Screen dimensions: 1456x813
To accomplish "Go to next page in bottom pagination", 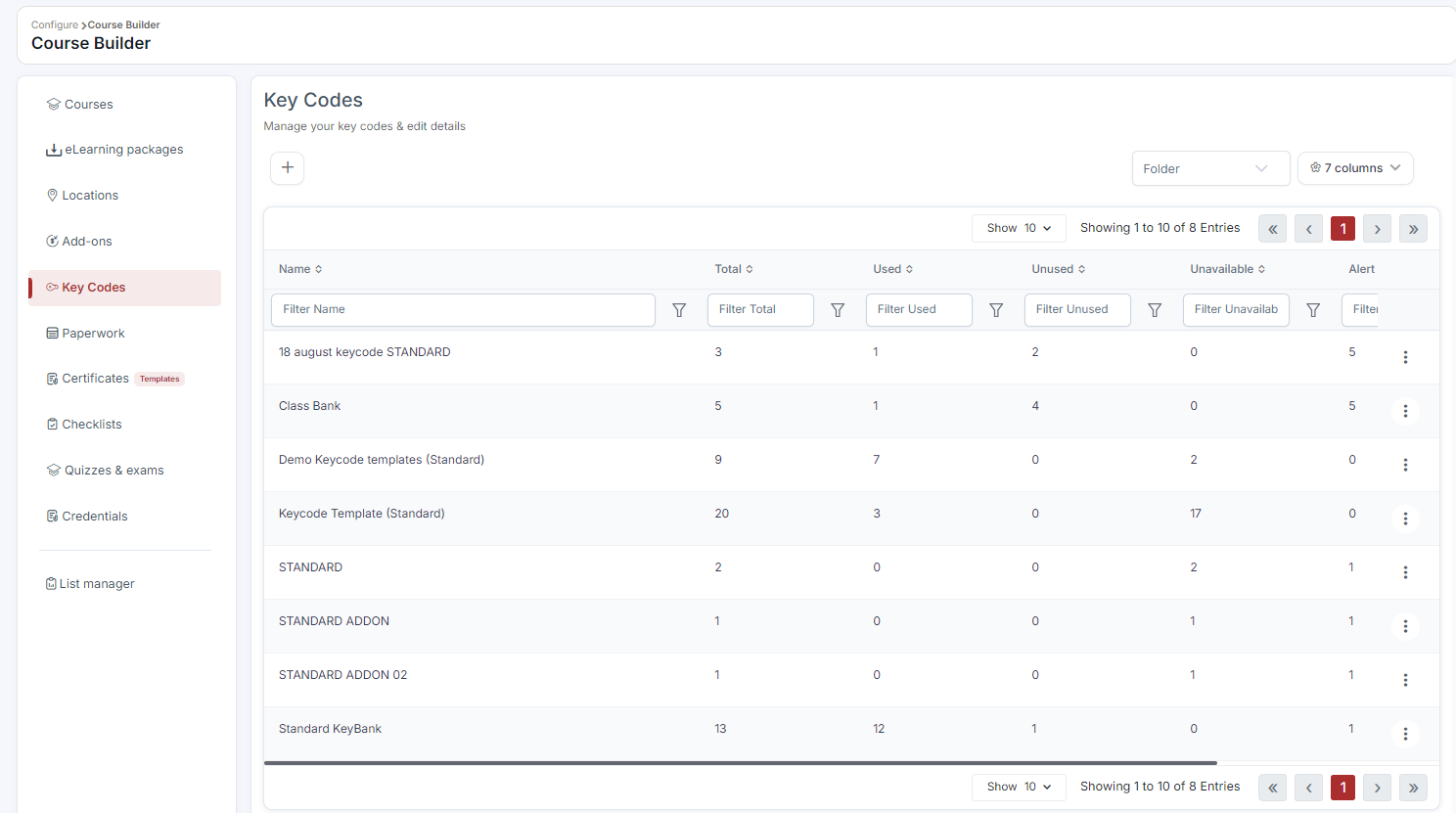I will tap(1377, 788).
